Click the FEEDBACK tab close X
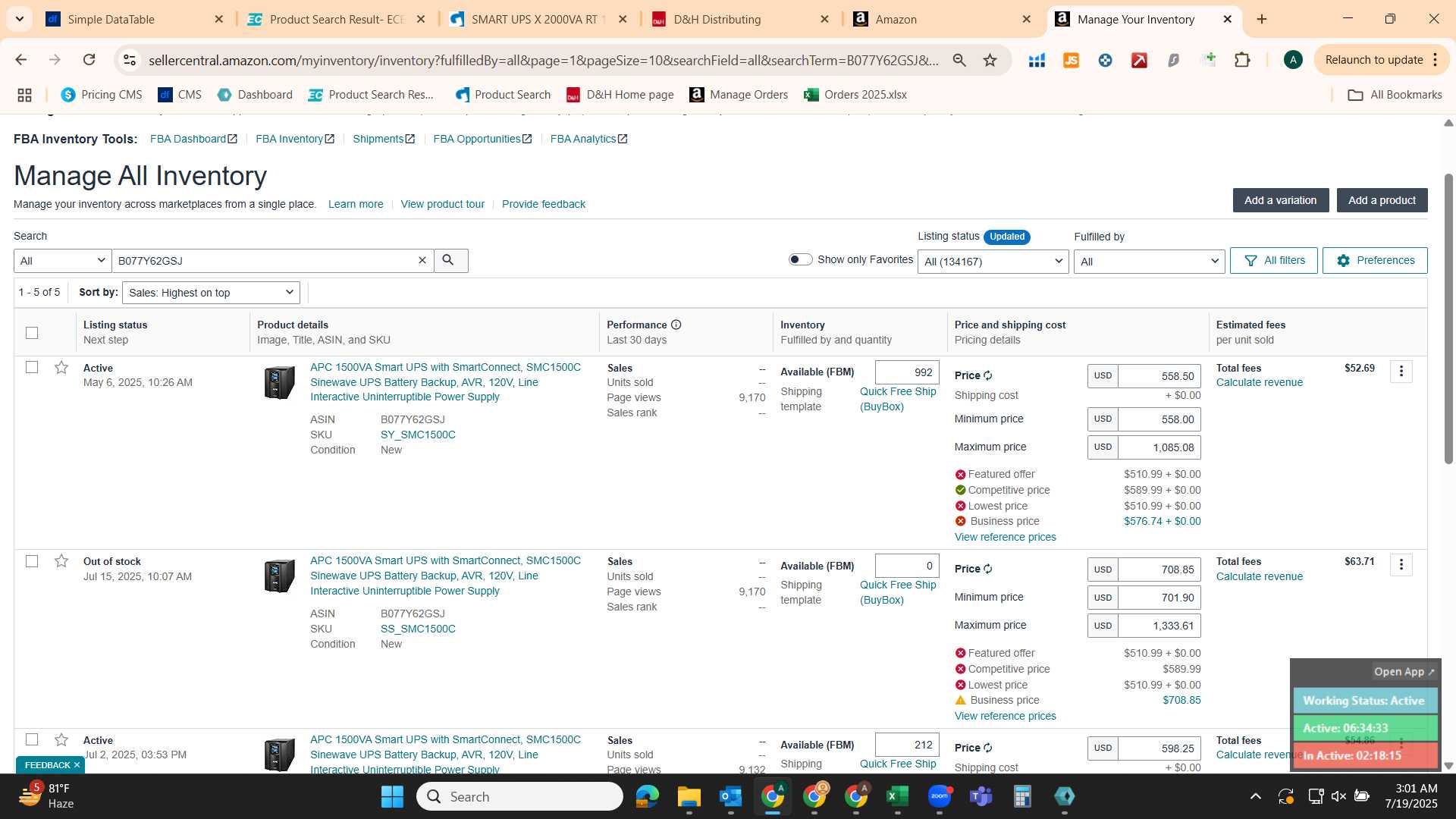The image size is (1456, 819). [x=77, y=765]
